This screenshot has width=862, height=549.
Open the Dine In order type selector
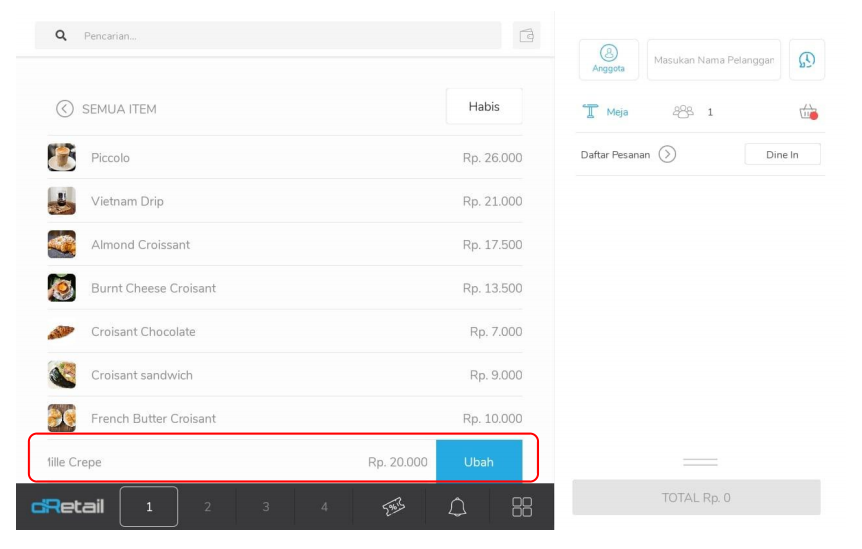(782, 155)
